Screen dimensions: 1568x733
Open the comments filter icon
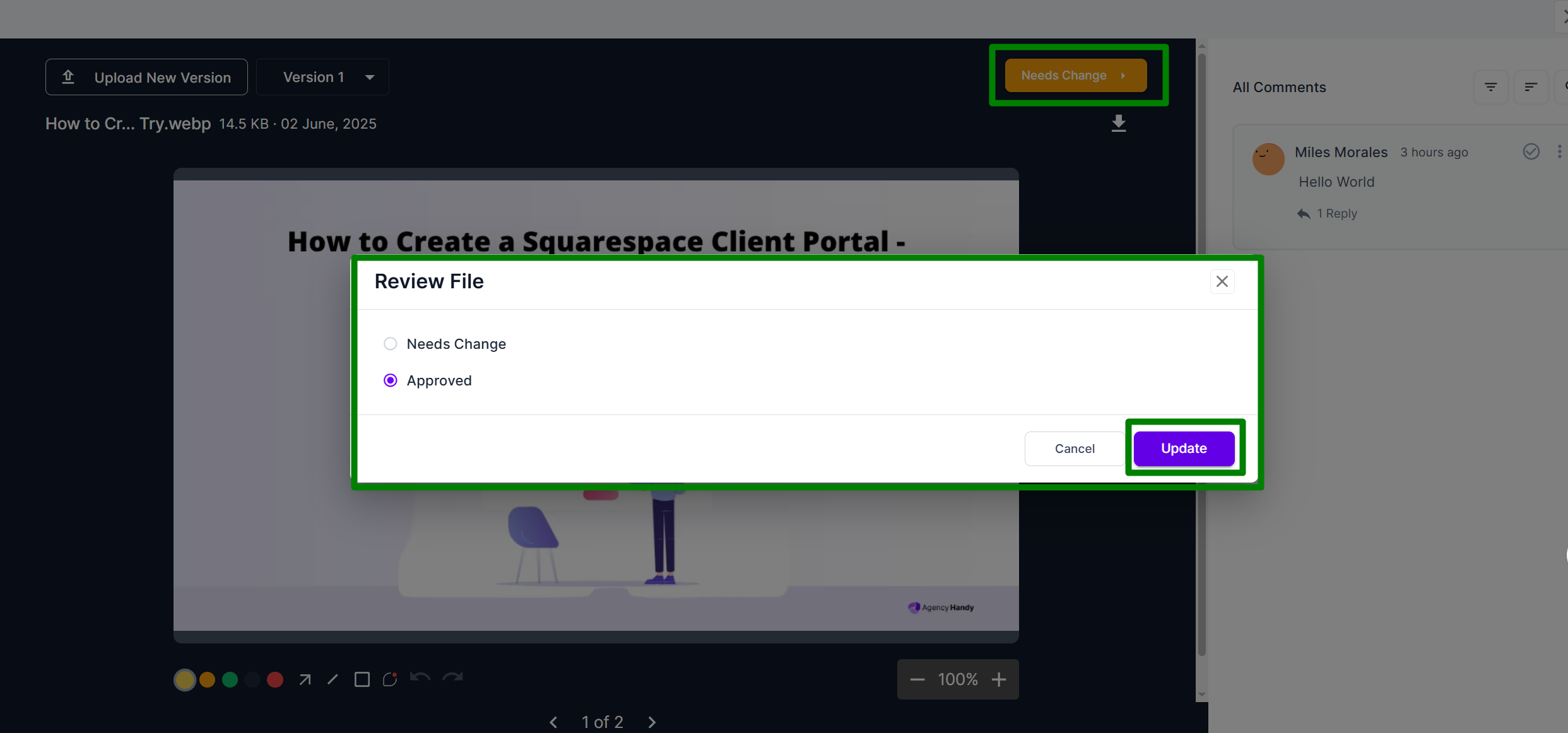point(1490,87)
